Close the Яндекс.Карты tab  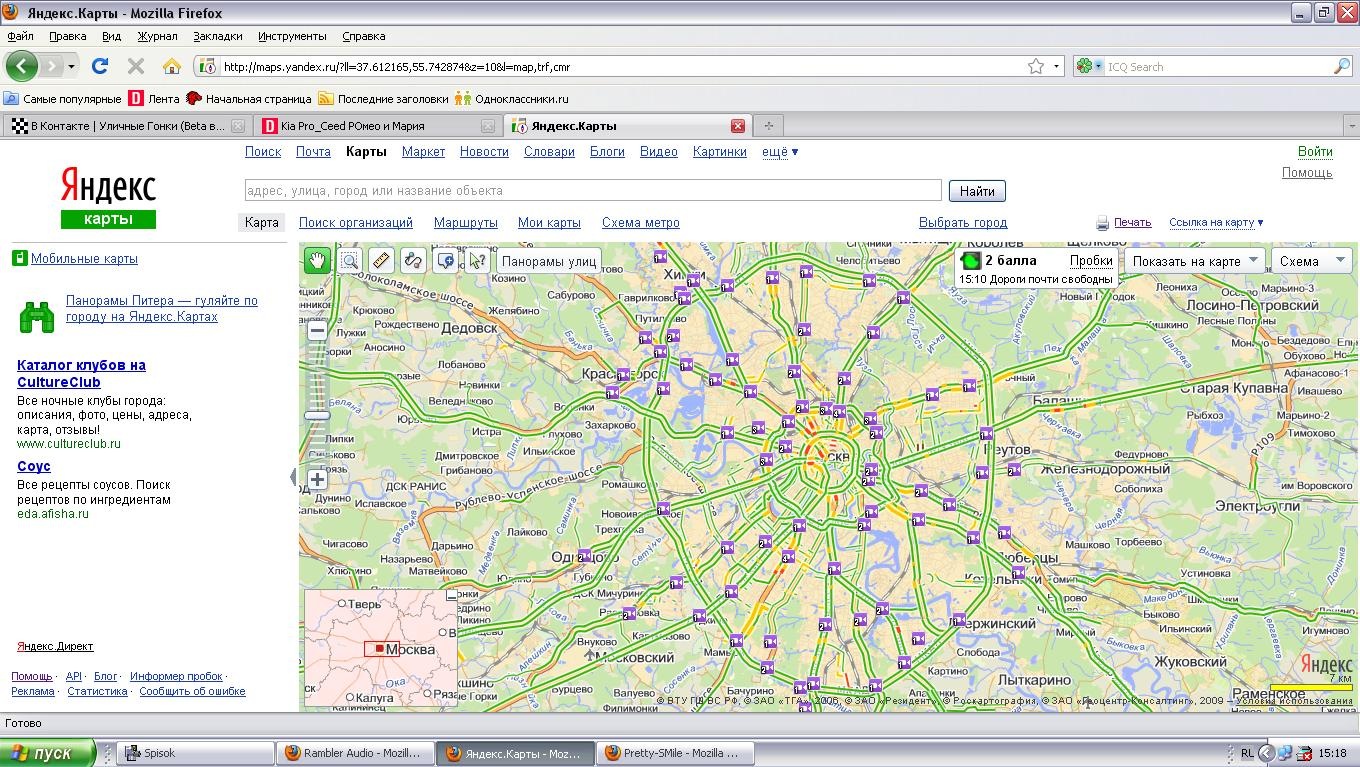[x=737, y=126]
